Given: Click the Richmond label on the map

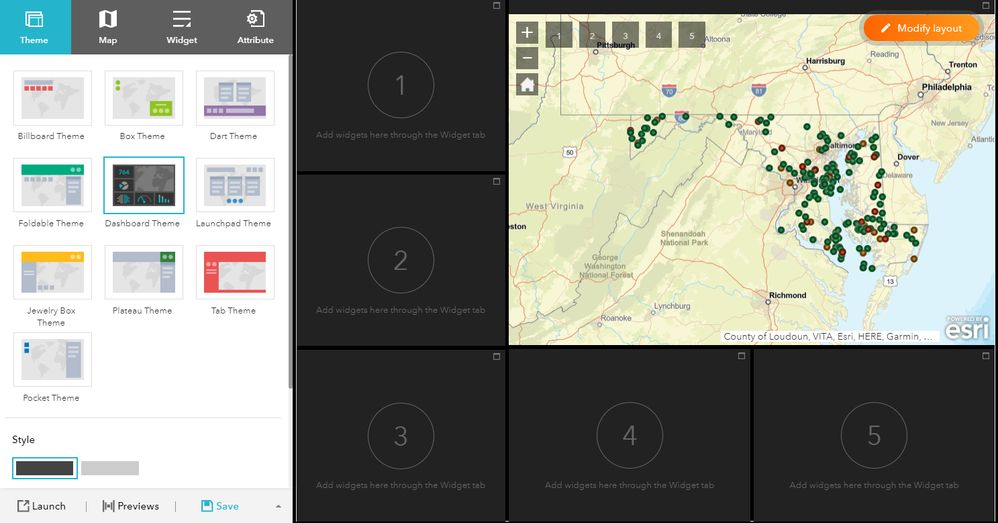Looking at the screenshot, I should (787, 295).
